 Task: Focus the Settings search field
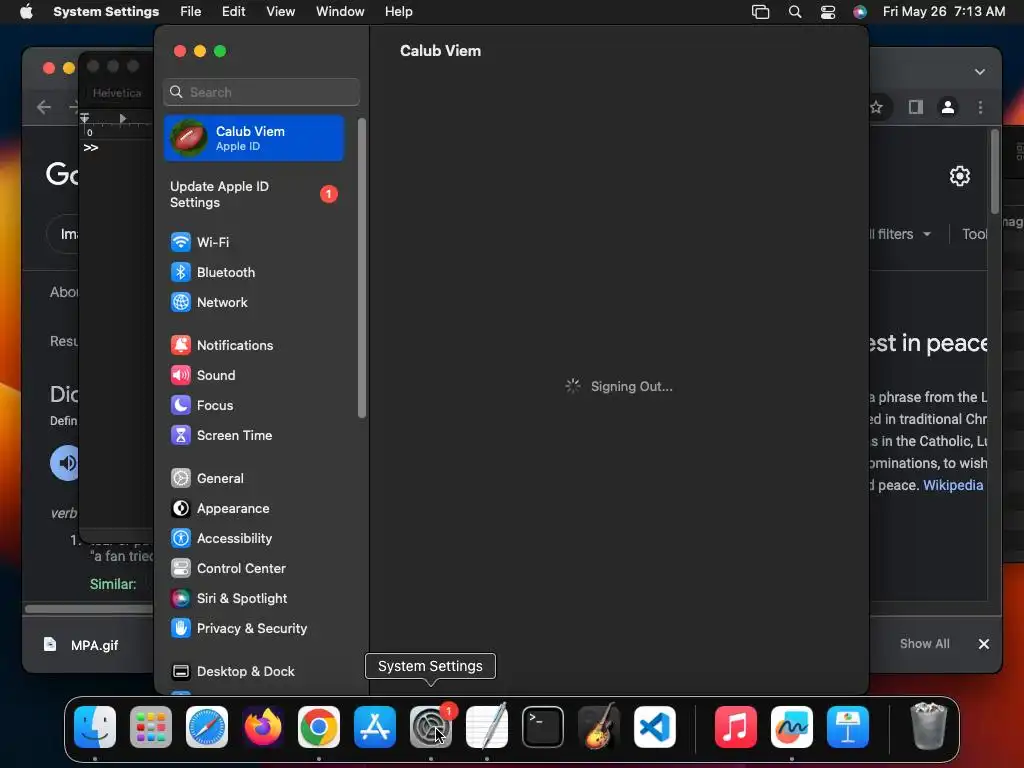(x=261, y=92)
